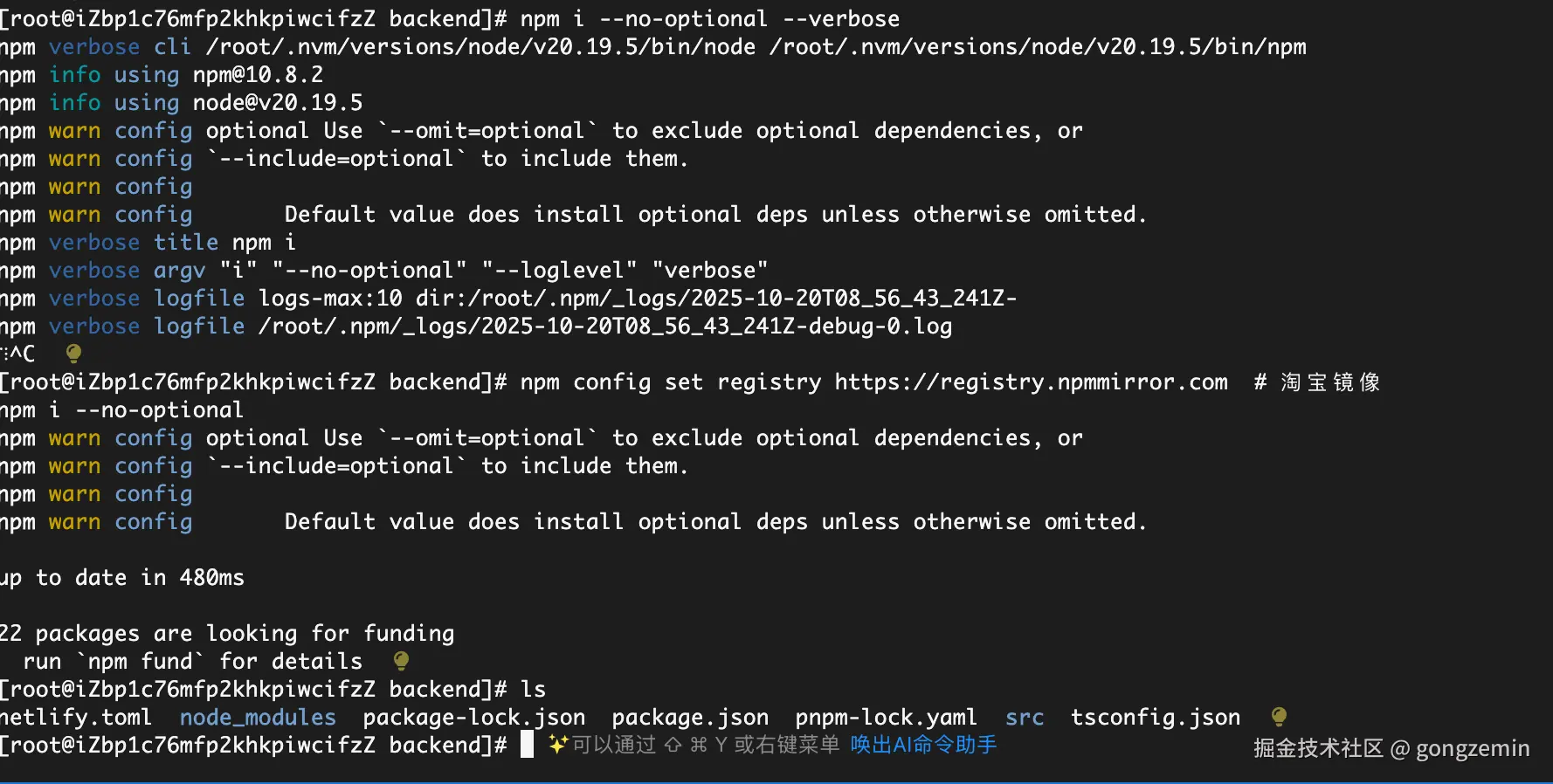Open the registry.npmmirror.com URL
The height and width of the screenshot is (784, 1553).
click(x=1031, y=382)
